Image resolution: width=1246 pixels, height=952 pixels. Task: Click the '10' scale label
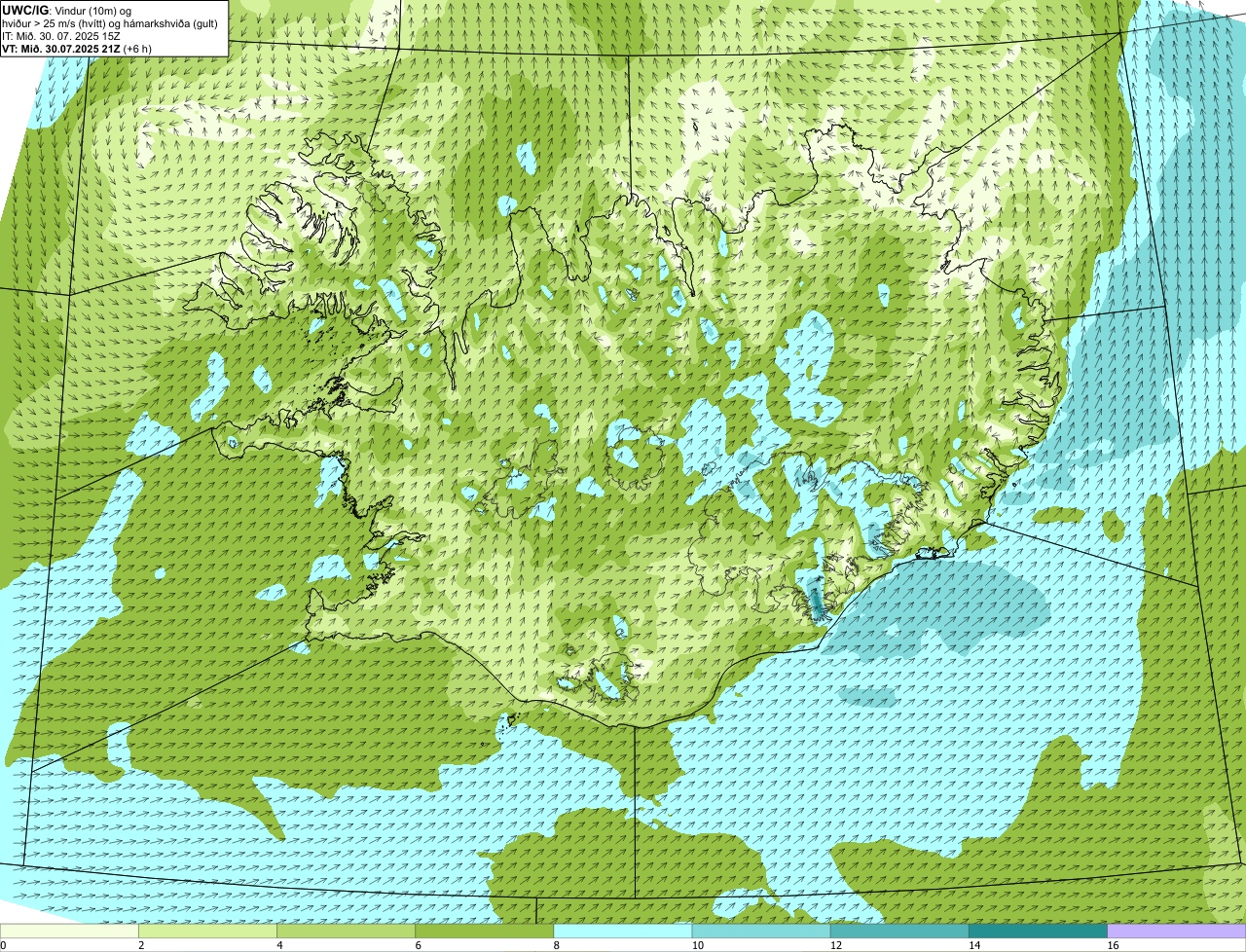point(697,945)
